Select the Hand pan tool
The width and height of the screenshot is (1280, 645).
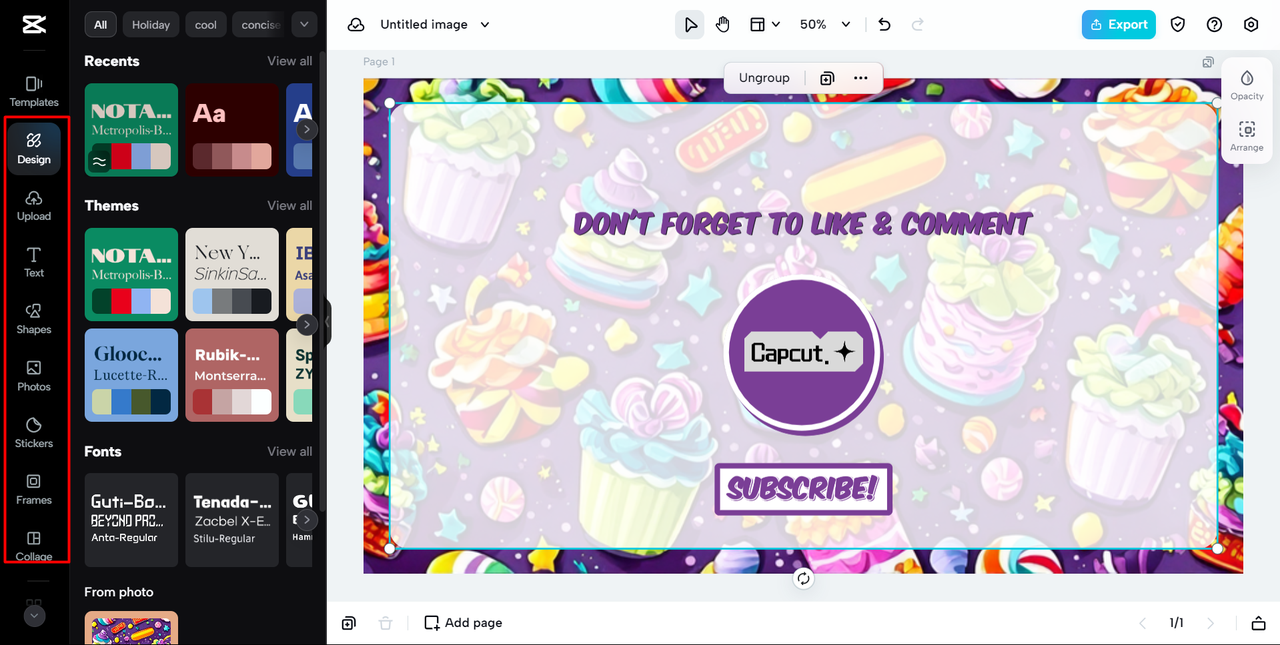click(x=723, y=25)
